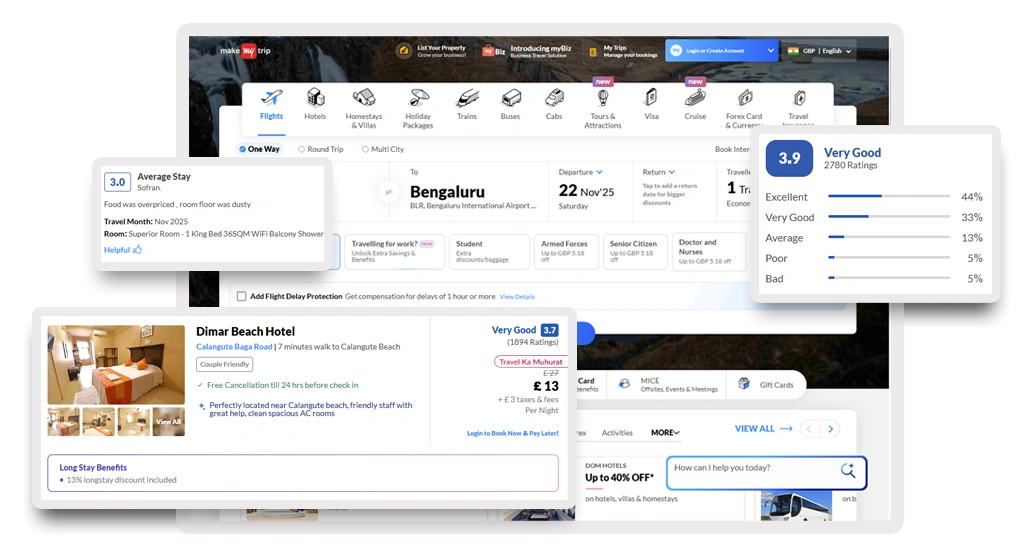Click the makemytrip logo
1031x557 pixels.
coord(245,51)
